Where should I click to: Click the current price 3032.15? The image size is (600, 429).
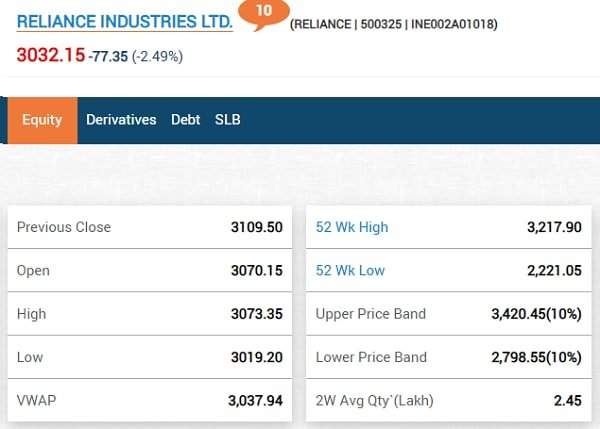pos(50,55)
